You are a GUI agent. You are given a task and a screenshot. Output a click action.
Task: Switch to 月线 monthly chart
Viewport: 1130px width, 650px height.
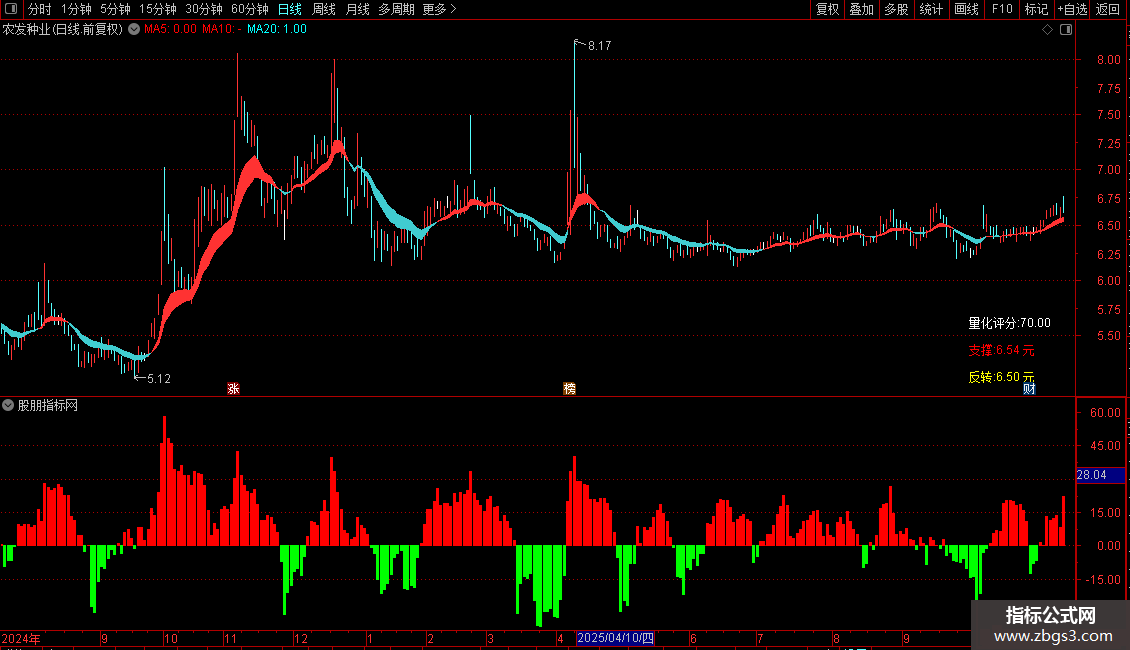pos(357,9)
